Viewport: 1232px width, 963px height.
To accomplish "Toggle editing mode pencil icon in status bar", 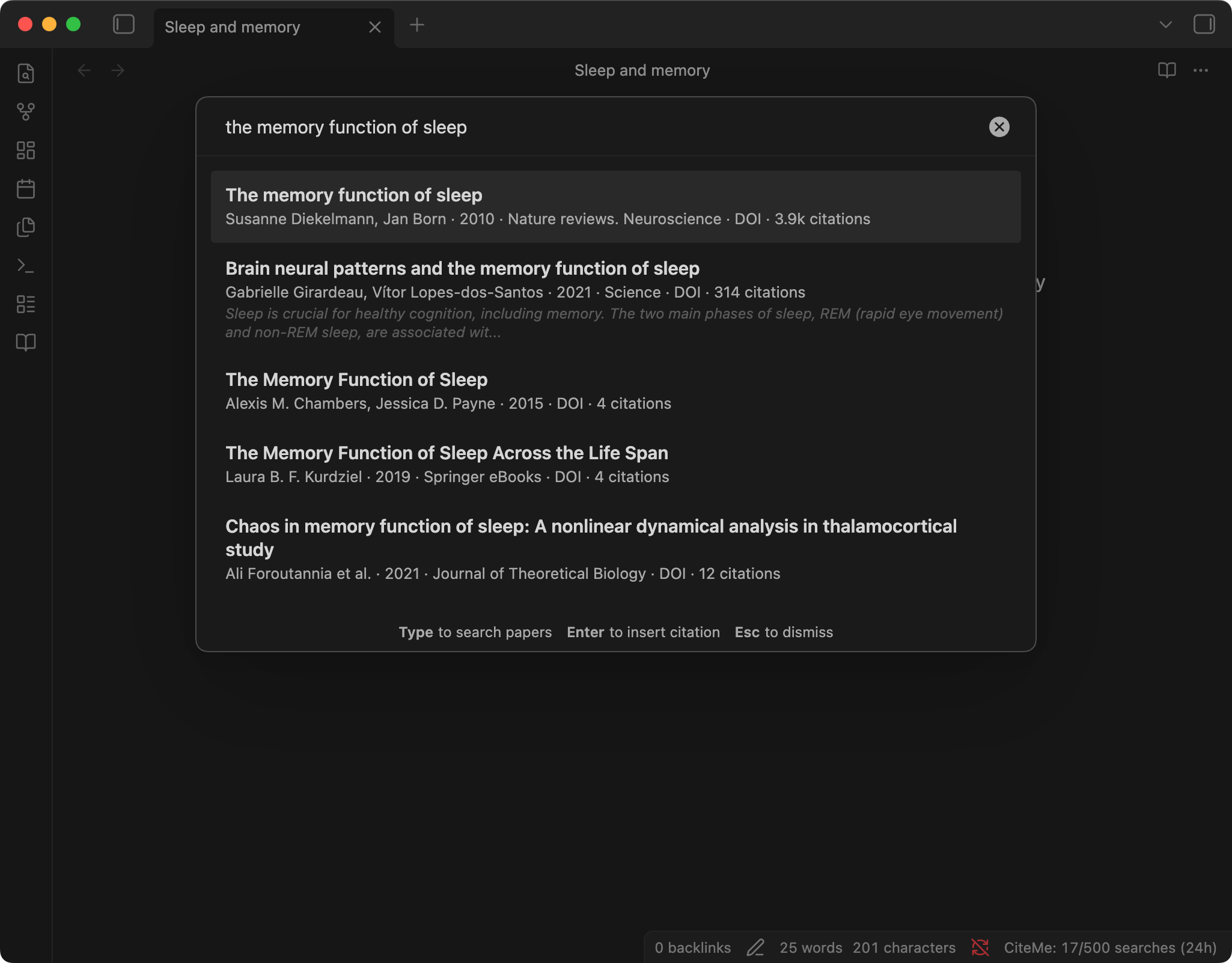I will coord(755,948).
